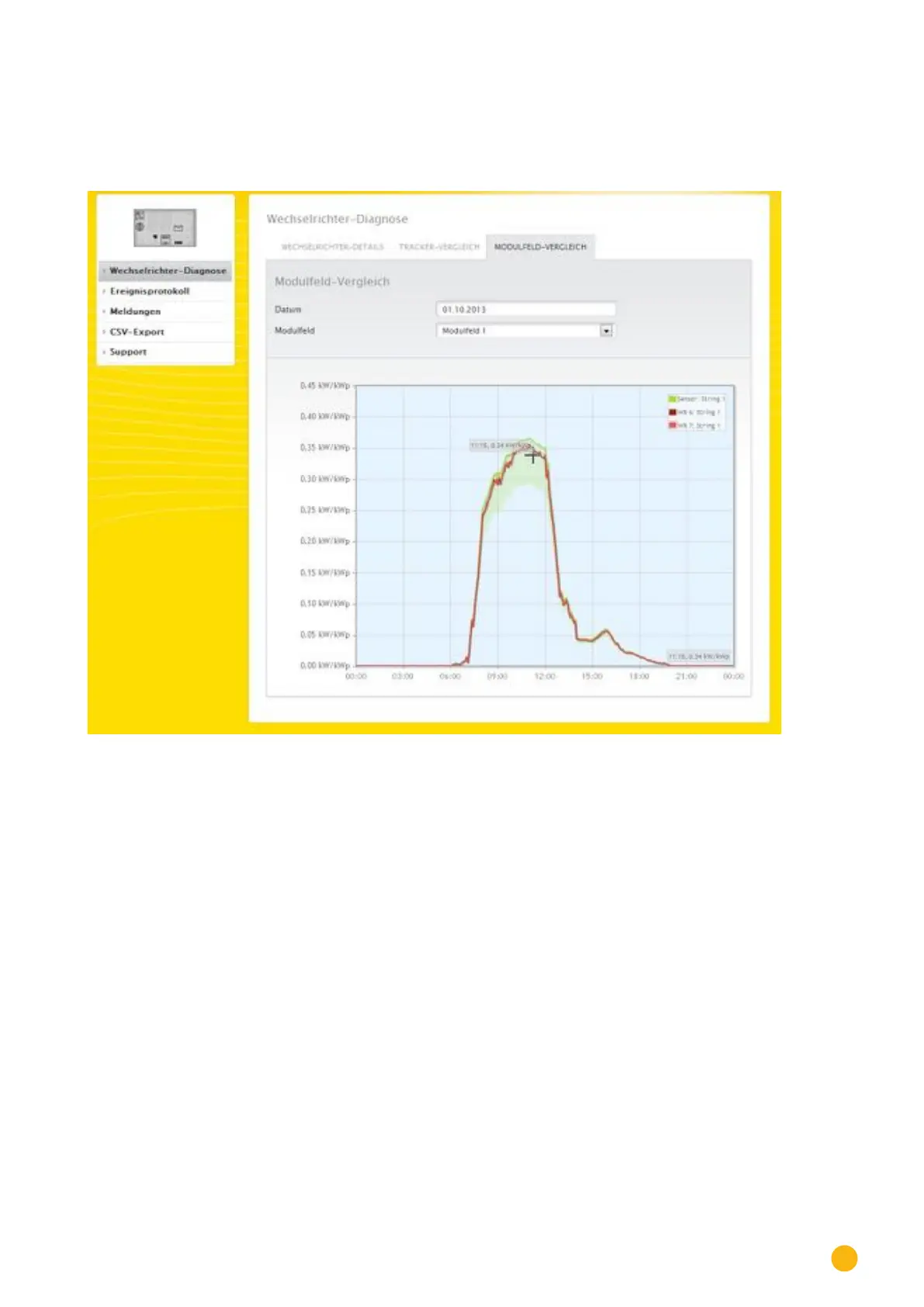Click the 0.20 kW/kWp axis label
The height and width of the screenshot is (1307, 924).
[x=325, y=541]
